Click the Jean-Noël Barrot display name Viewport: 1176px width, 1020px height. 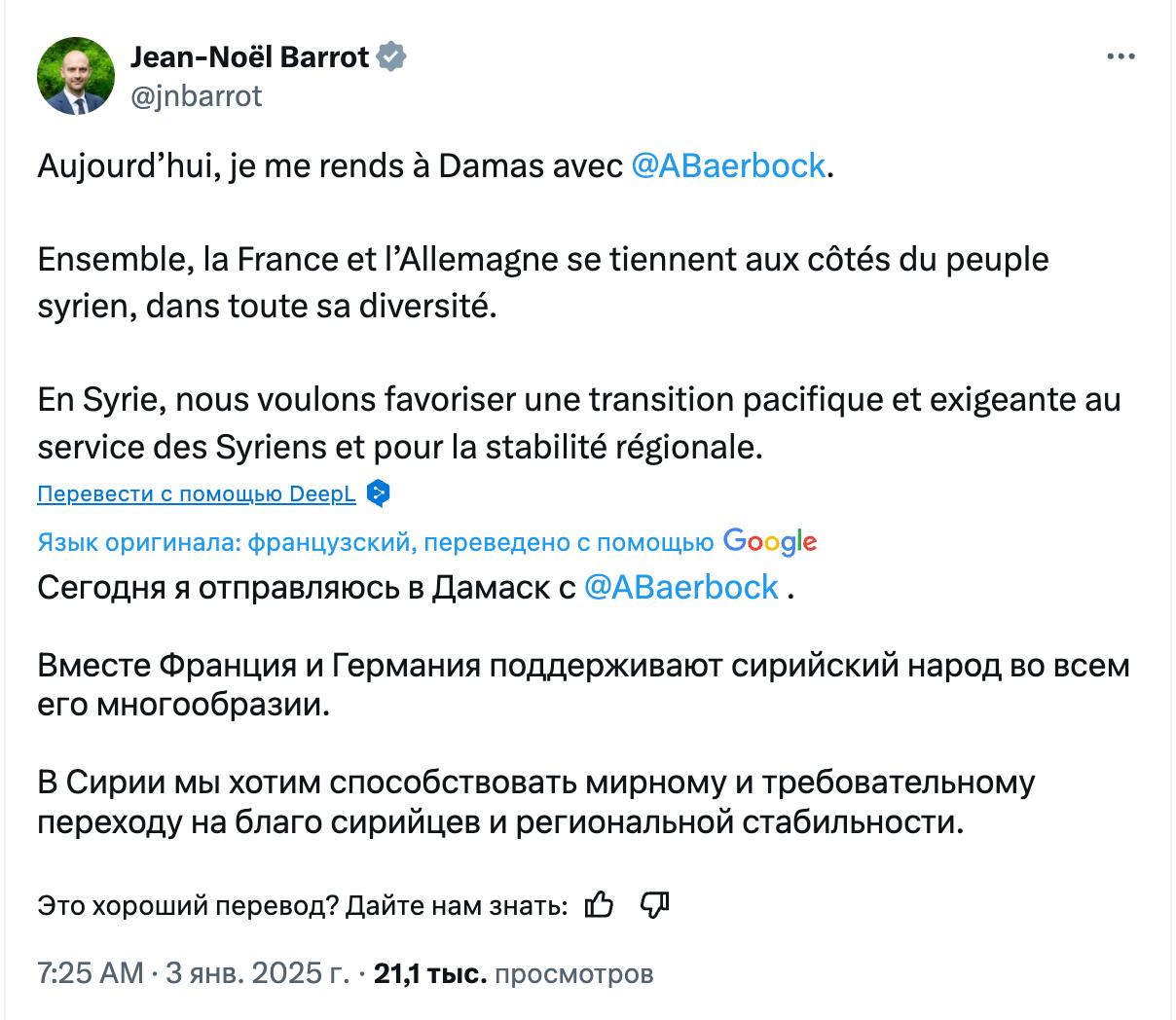249,57
